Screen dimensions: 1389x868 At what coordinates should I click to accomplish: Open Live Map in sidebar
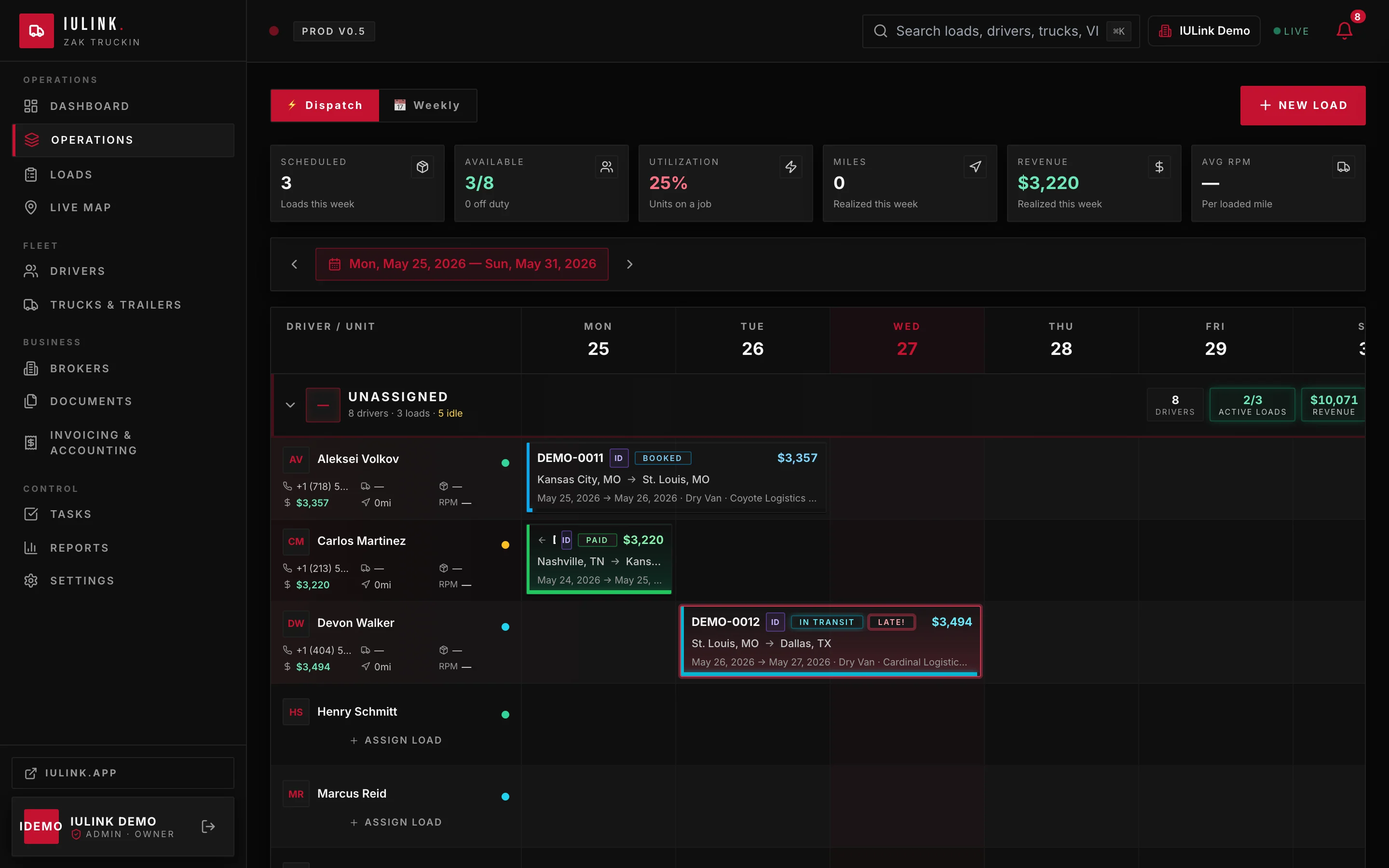123,207
